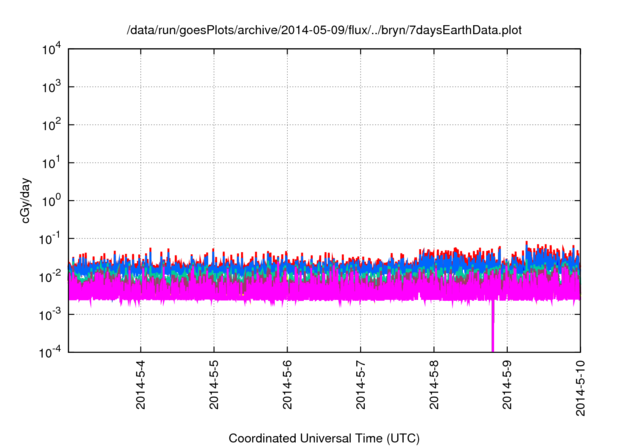The width and height of the screenshot is (640, 448).
Task: Click the 2014-5-6 date tick label
Action: (287, 385)
